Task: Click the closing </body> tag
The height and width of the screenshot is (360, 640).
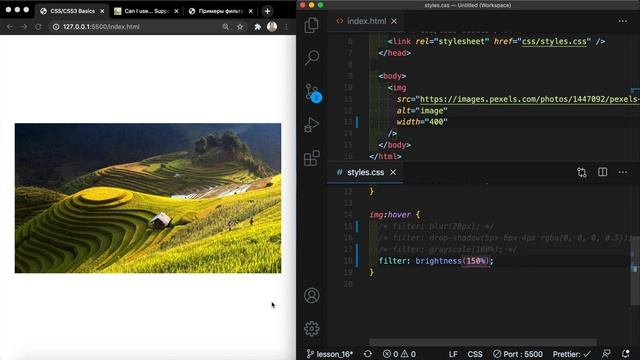Action: [x=394, y=145]
